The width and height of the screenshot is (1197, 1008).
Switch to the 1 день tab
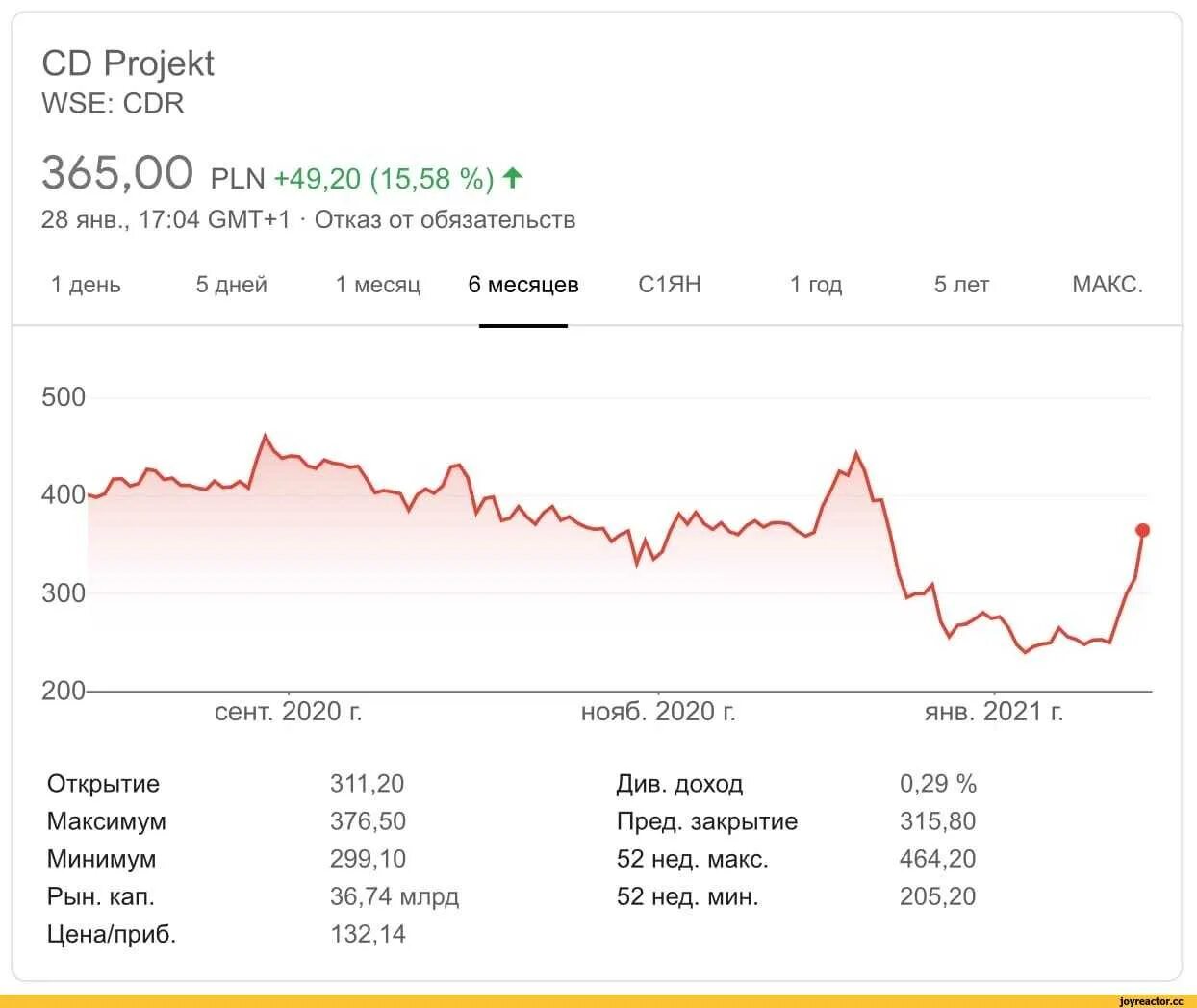(x=86, y=285)
